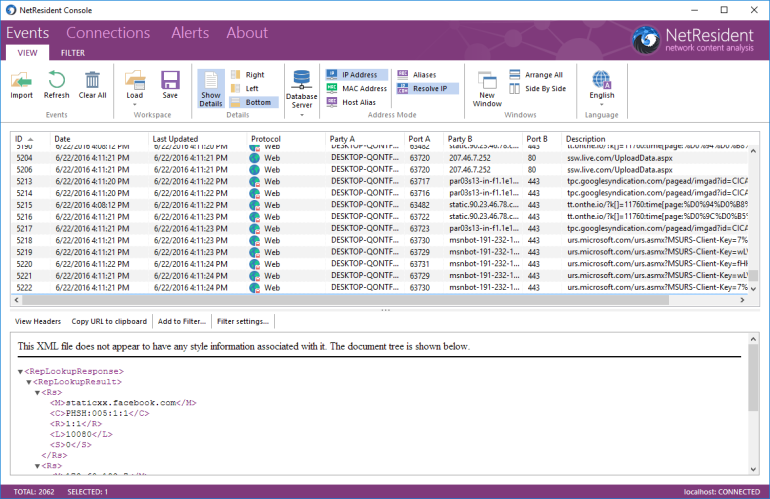Open Filter settings...
770x499 pixels.
tap(243, 321)
